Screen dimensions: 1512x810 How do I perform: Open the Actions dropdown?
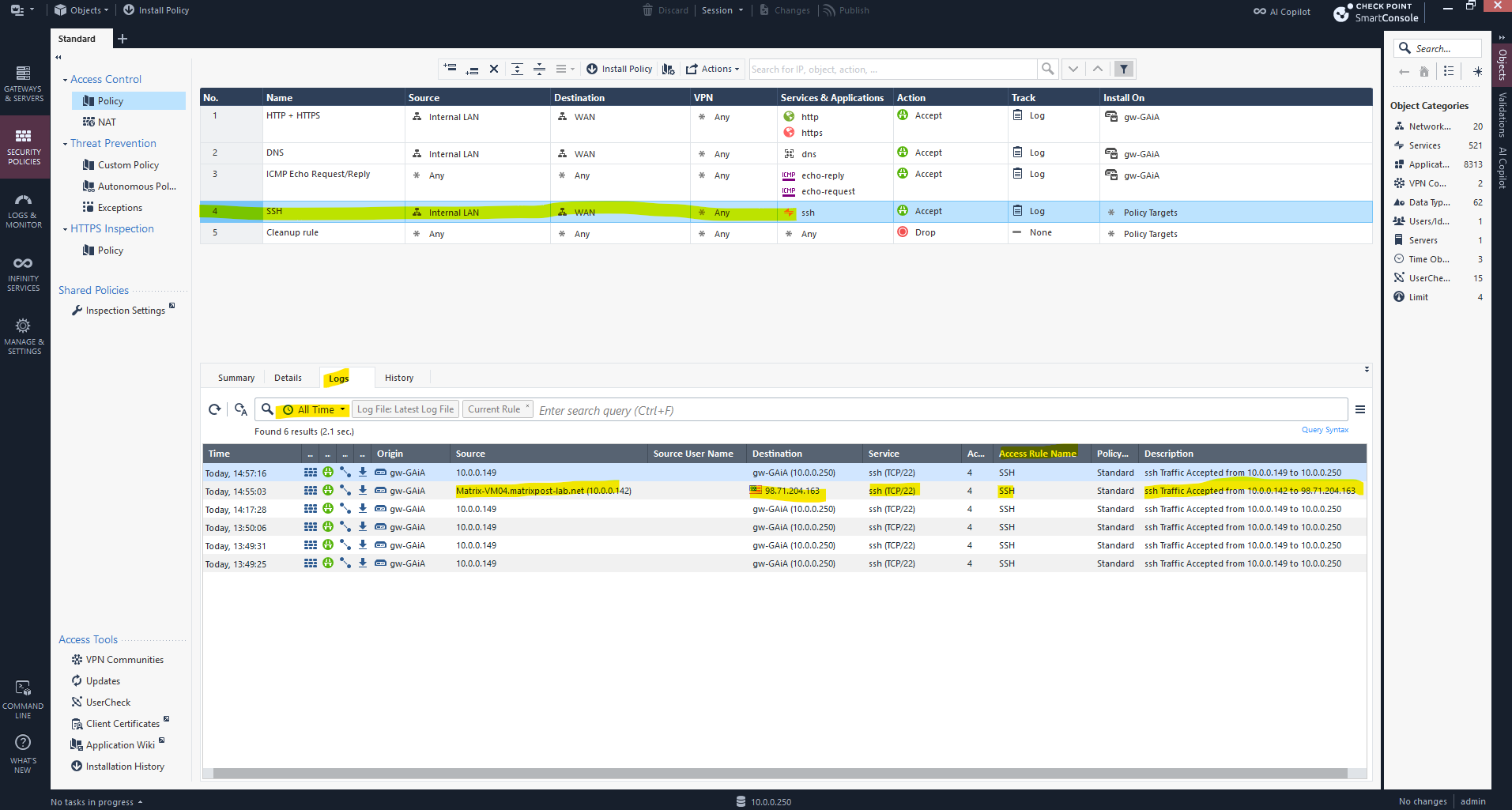tap(712, 69)
